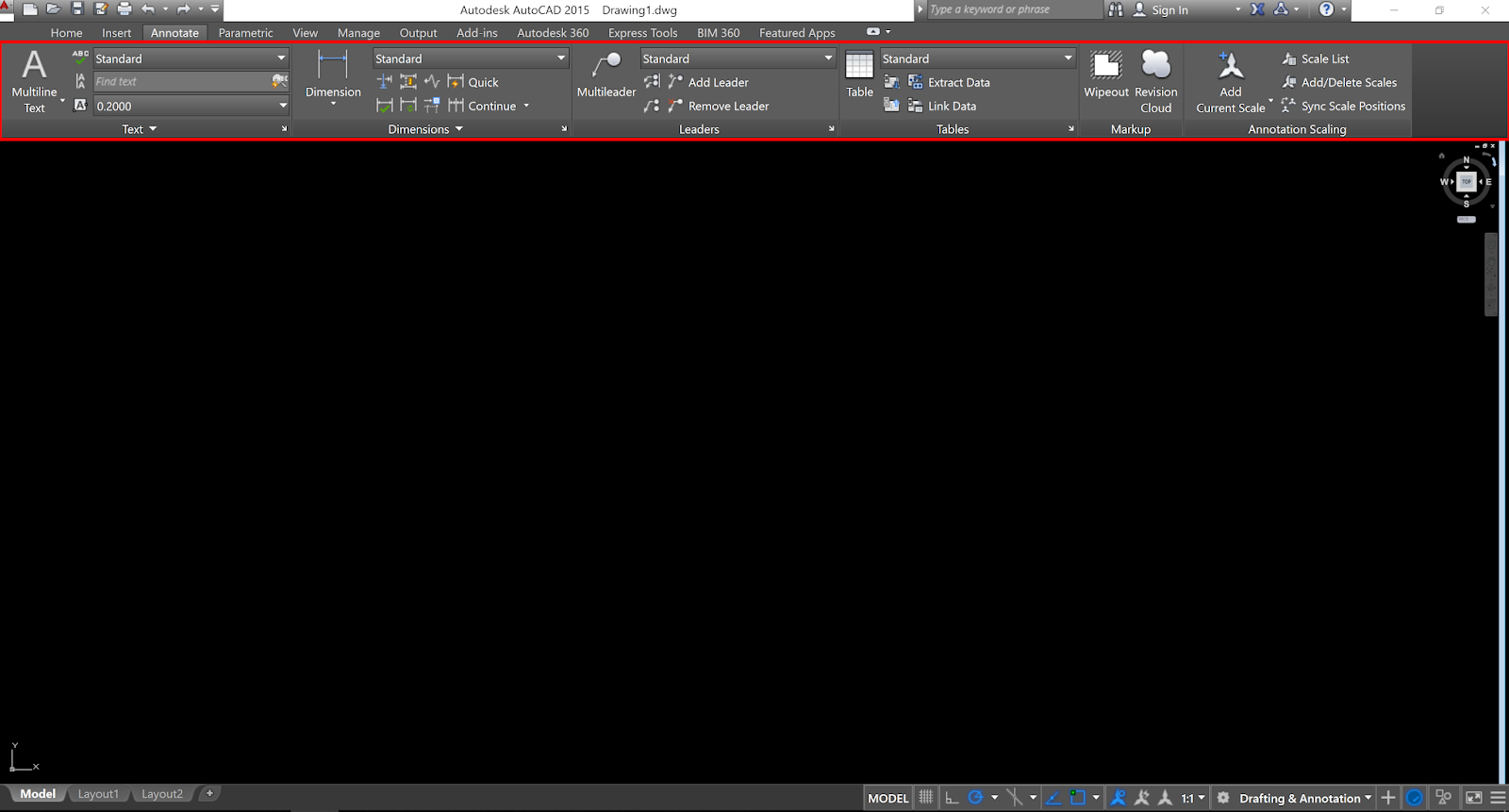Click Add Current Scale icon
1509x812 pixels.
click(x=1231, y=65)
